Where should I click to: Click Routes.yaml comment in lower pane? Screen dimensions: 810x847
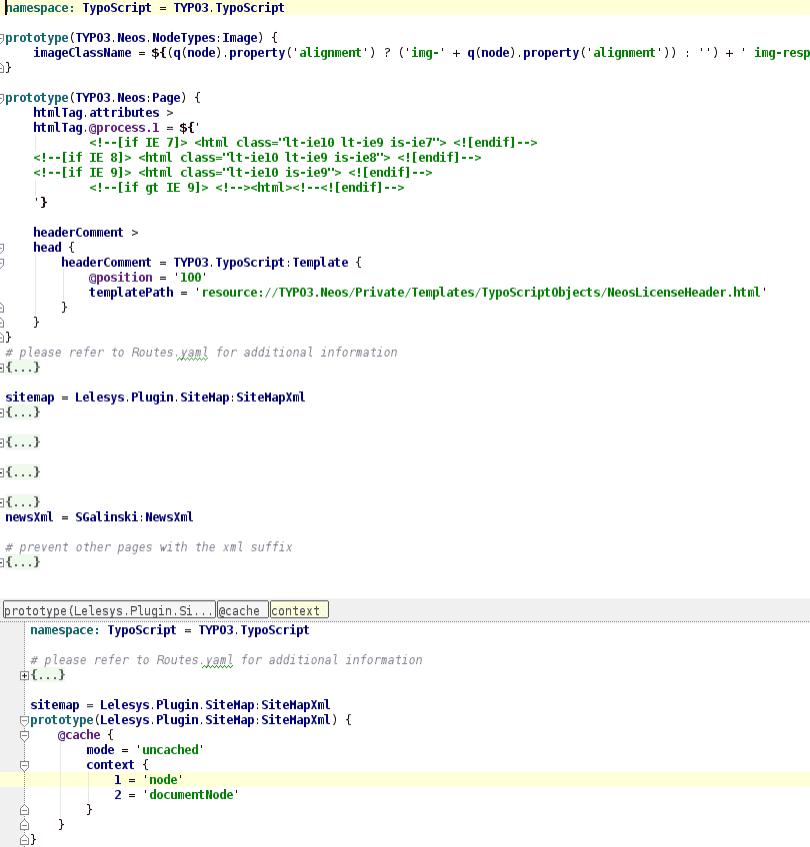[226, 660]
